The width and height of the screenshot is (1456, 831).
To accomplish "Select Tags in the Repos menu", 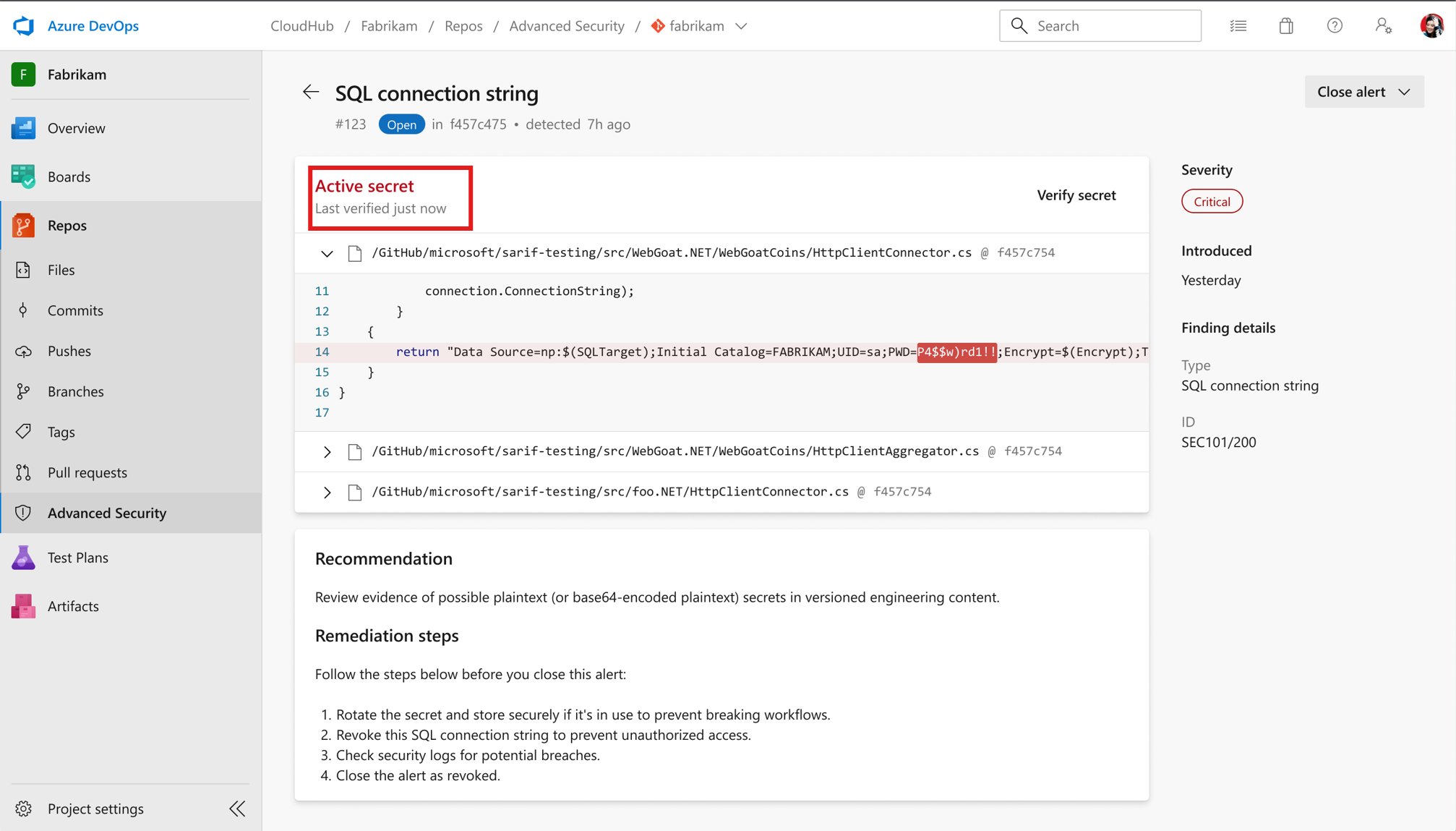I will coord(61,432).
